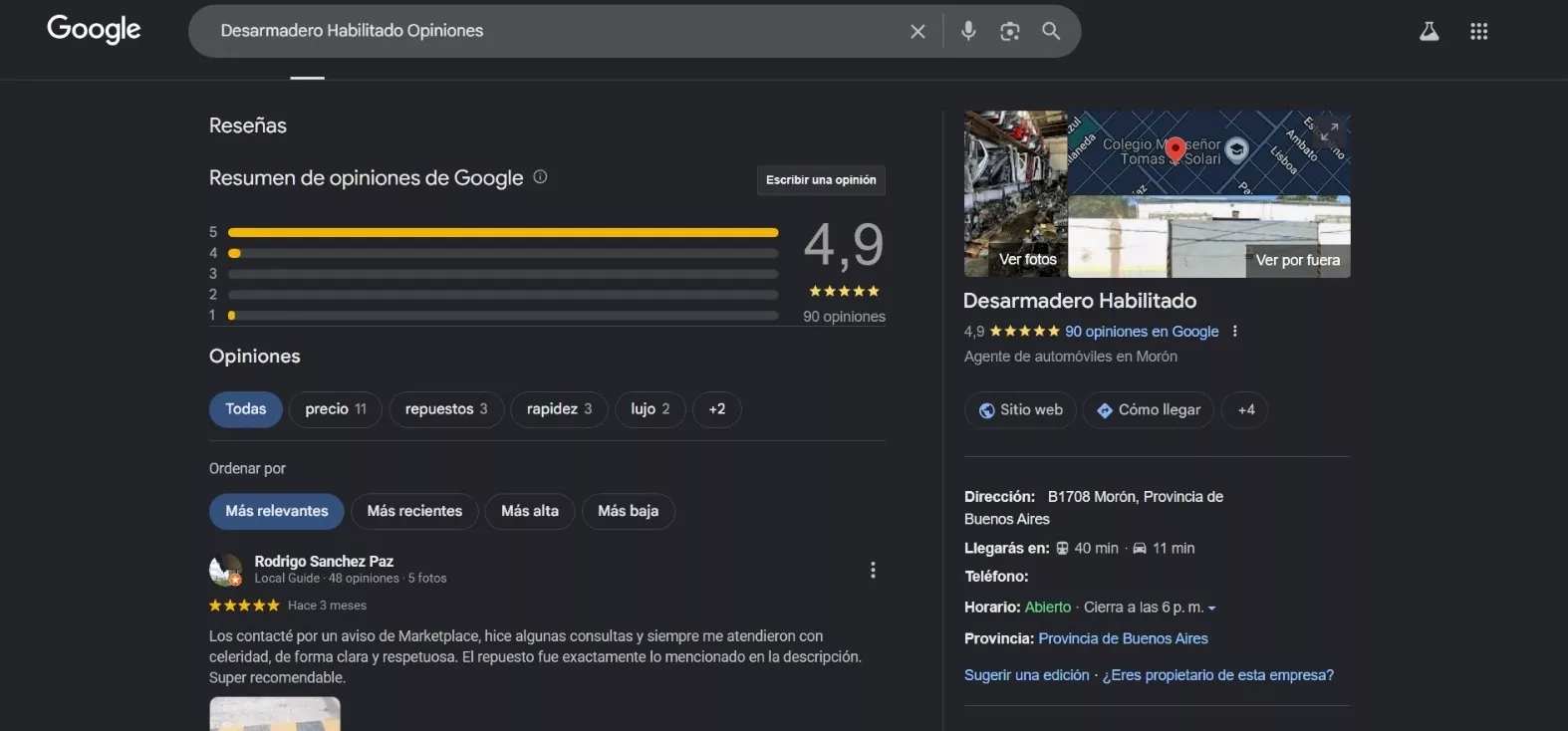Click the 4,9 average rating number
Image resolution: width=1568 pixels, height=731 pixels.
(x=844, y=245)
